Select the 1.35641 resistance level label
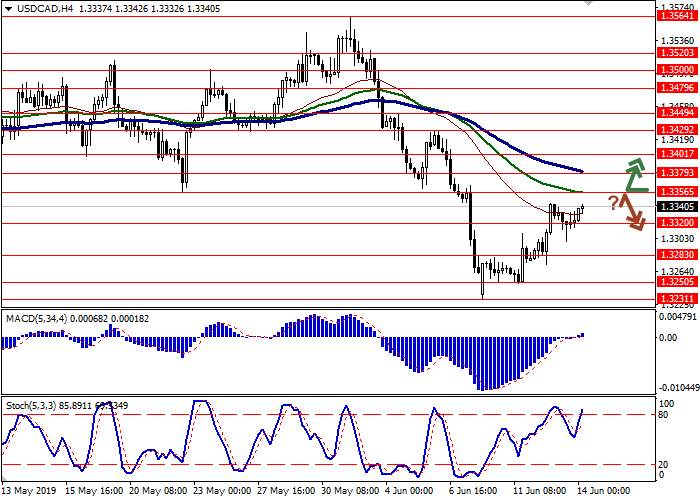Image resolution: width=700 pixels, height=500 pixels. click(x=675, y=16)
